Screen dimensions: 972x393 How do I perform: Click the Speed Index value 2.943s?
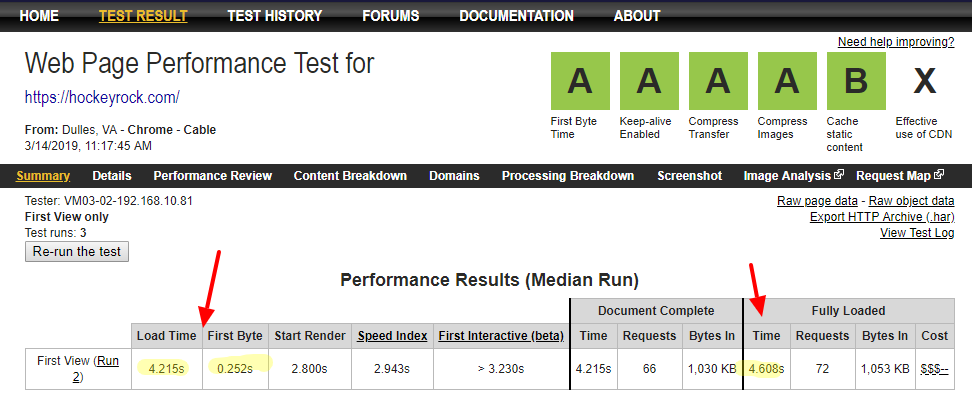coord(392,369)
